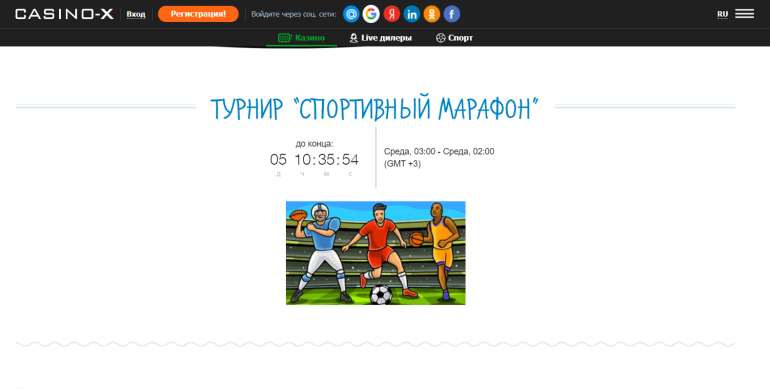Screen dimensions: 770x389
Task: Click the sports tournament illustration
Action: coord(376,253)
